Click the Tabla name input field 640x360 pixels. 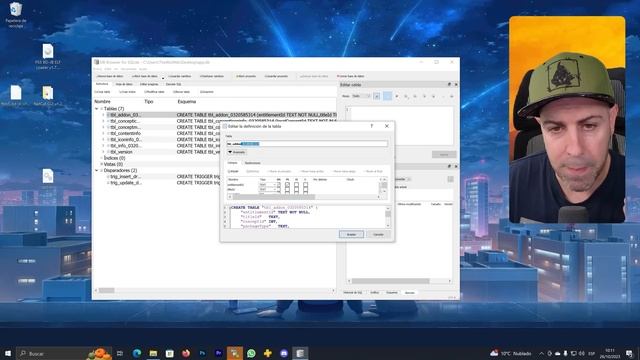[x=307, y=144]
